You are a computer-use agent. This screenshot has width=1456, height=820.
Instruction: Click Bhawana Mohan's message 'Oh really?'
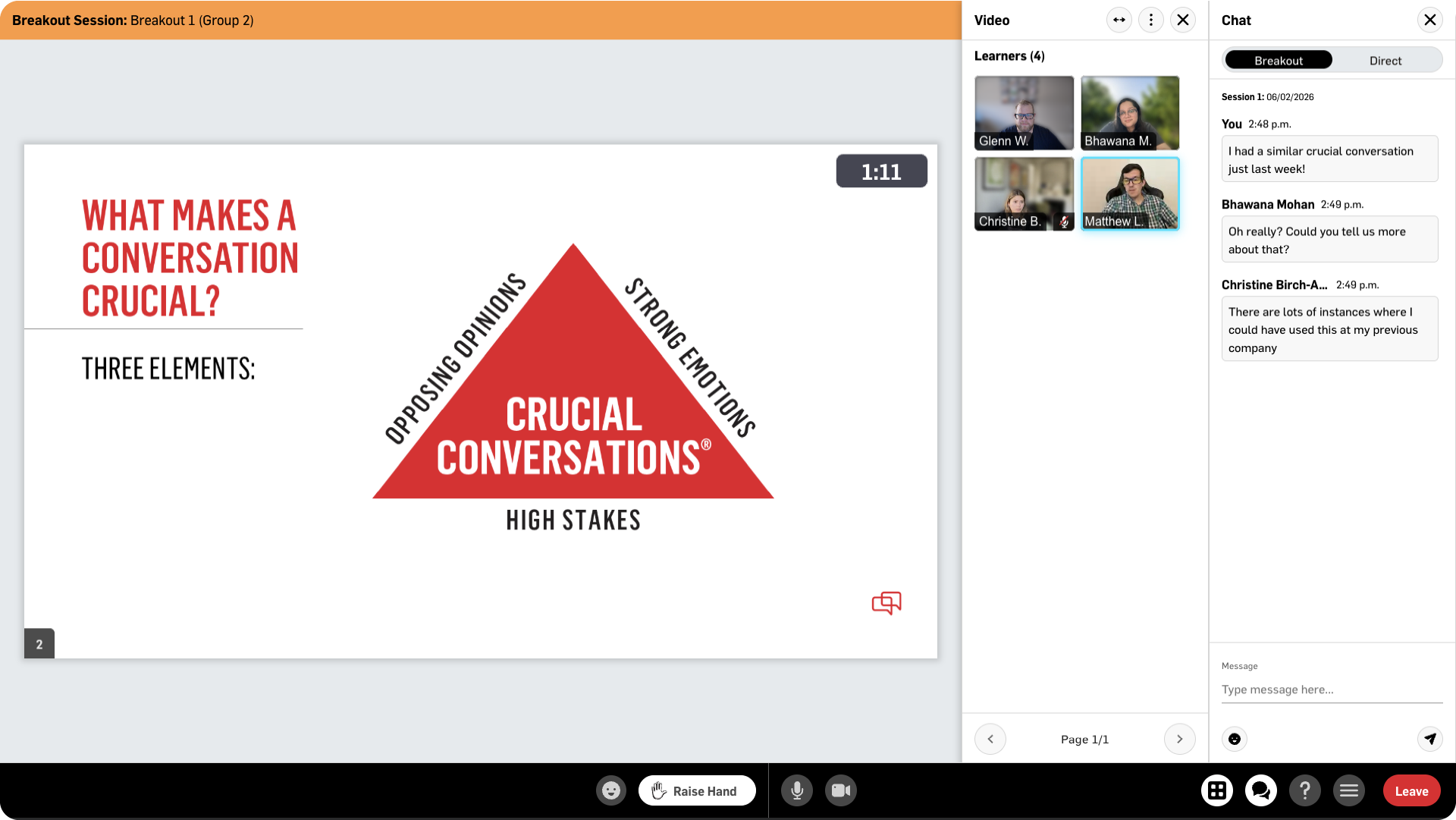tap(1329, 240)
